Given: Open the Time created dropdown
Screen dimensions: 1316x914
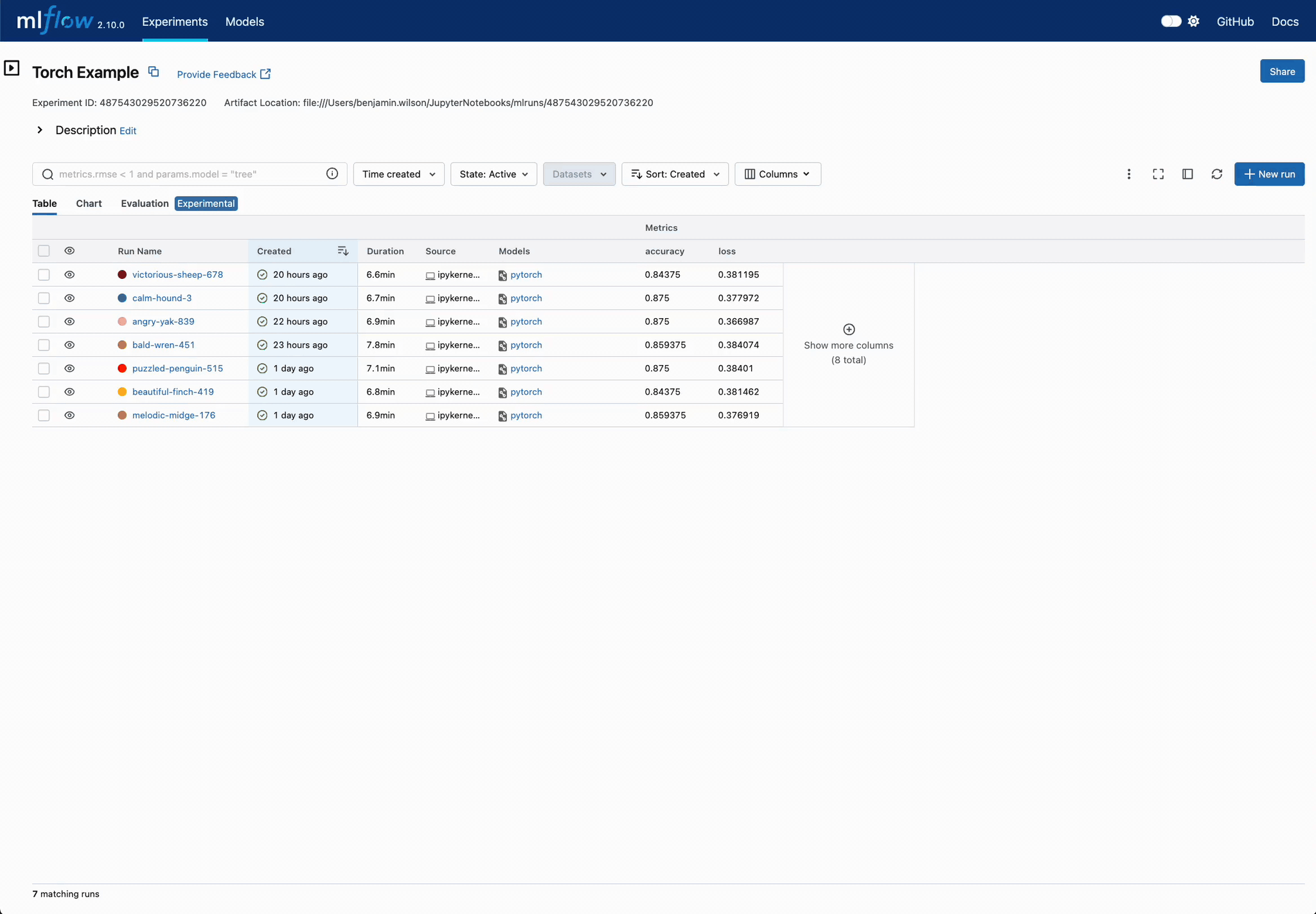Looking at the screenshot, I should click(x=398, y=174).
